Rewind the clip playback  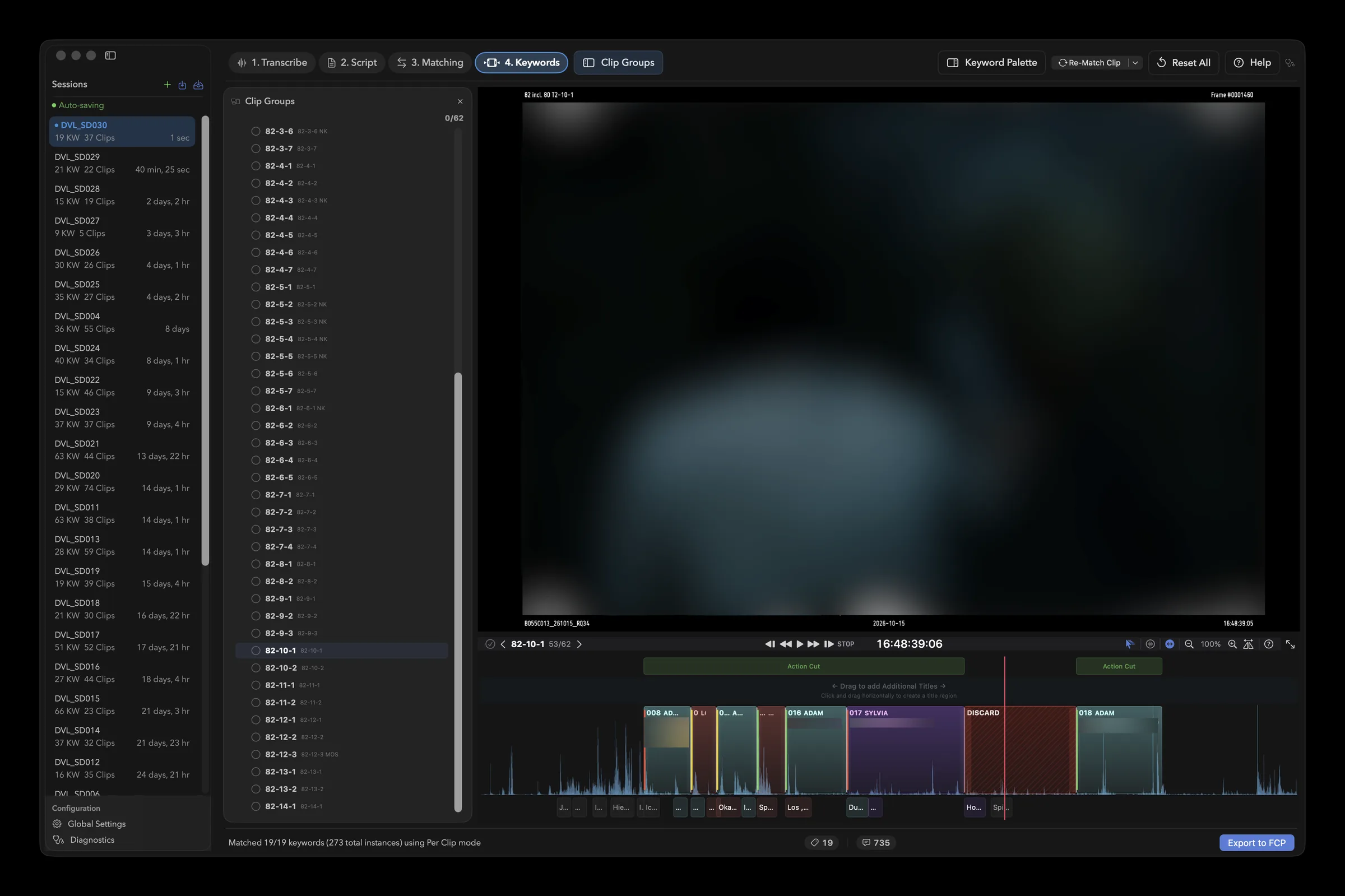point(786,644)
